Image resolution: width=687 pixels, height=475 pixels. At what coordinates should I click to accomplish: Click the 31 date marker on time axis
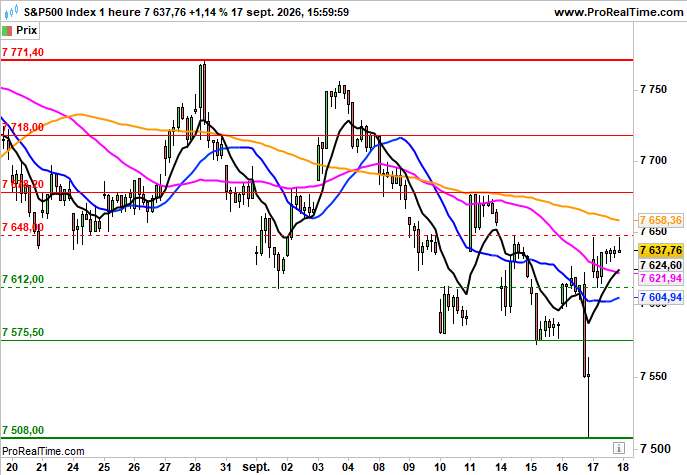[x=226, y=467]
